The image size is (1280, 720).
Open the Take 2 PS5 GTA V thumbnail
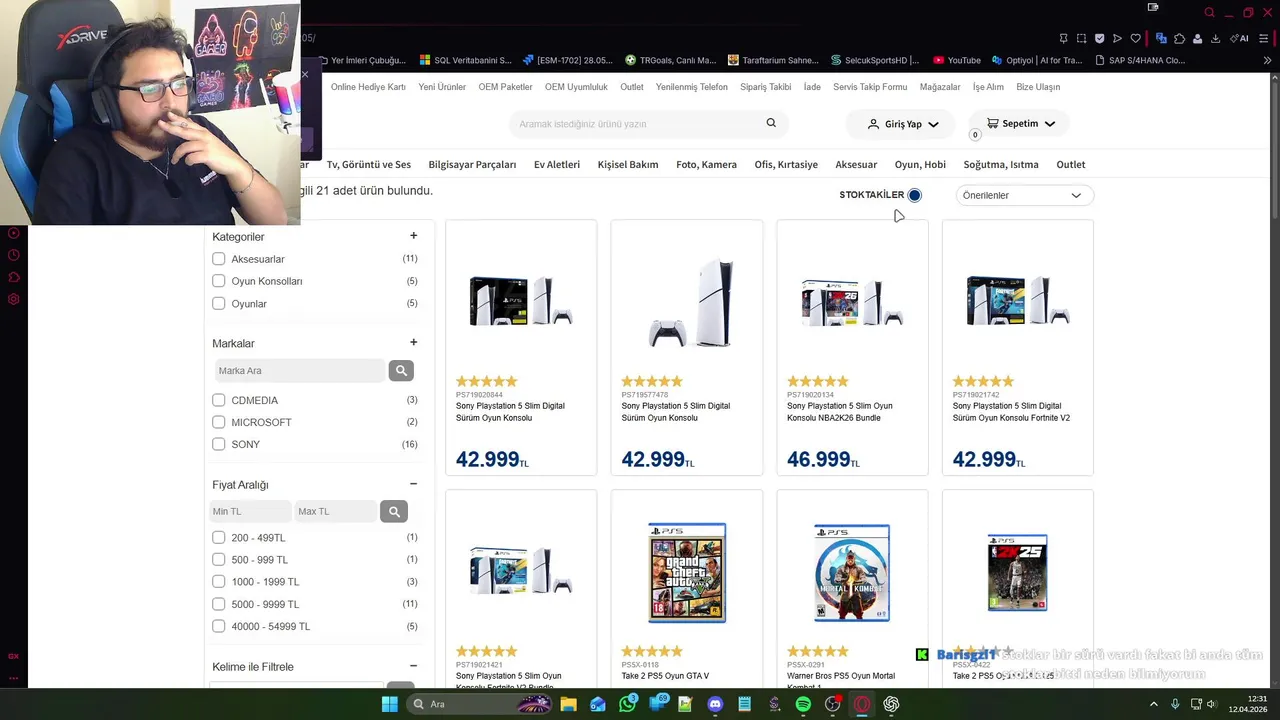click(x=687, y=572)
